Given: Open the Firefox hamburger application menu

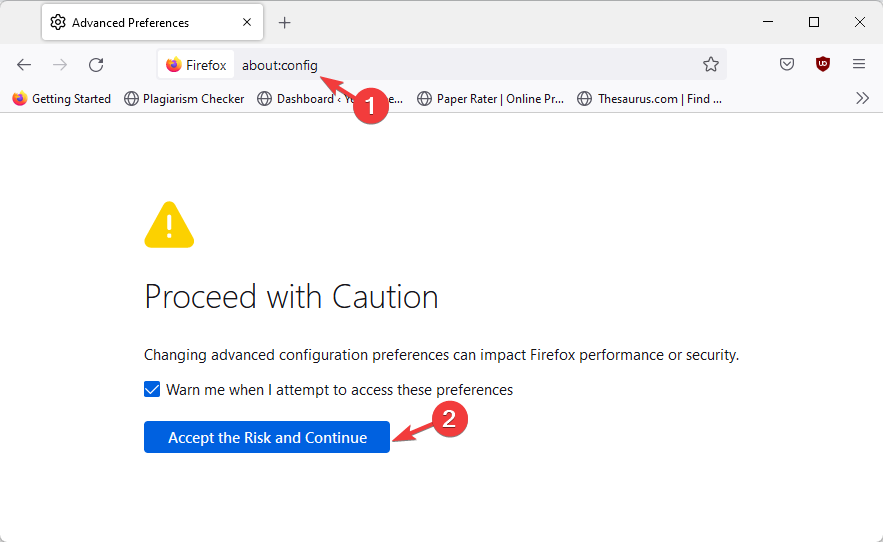Looking at the screenshot, I should (x=859, y=65).
